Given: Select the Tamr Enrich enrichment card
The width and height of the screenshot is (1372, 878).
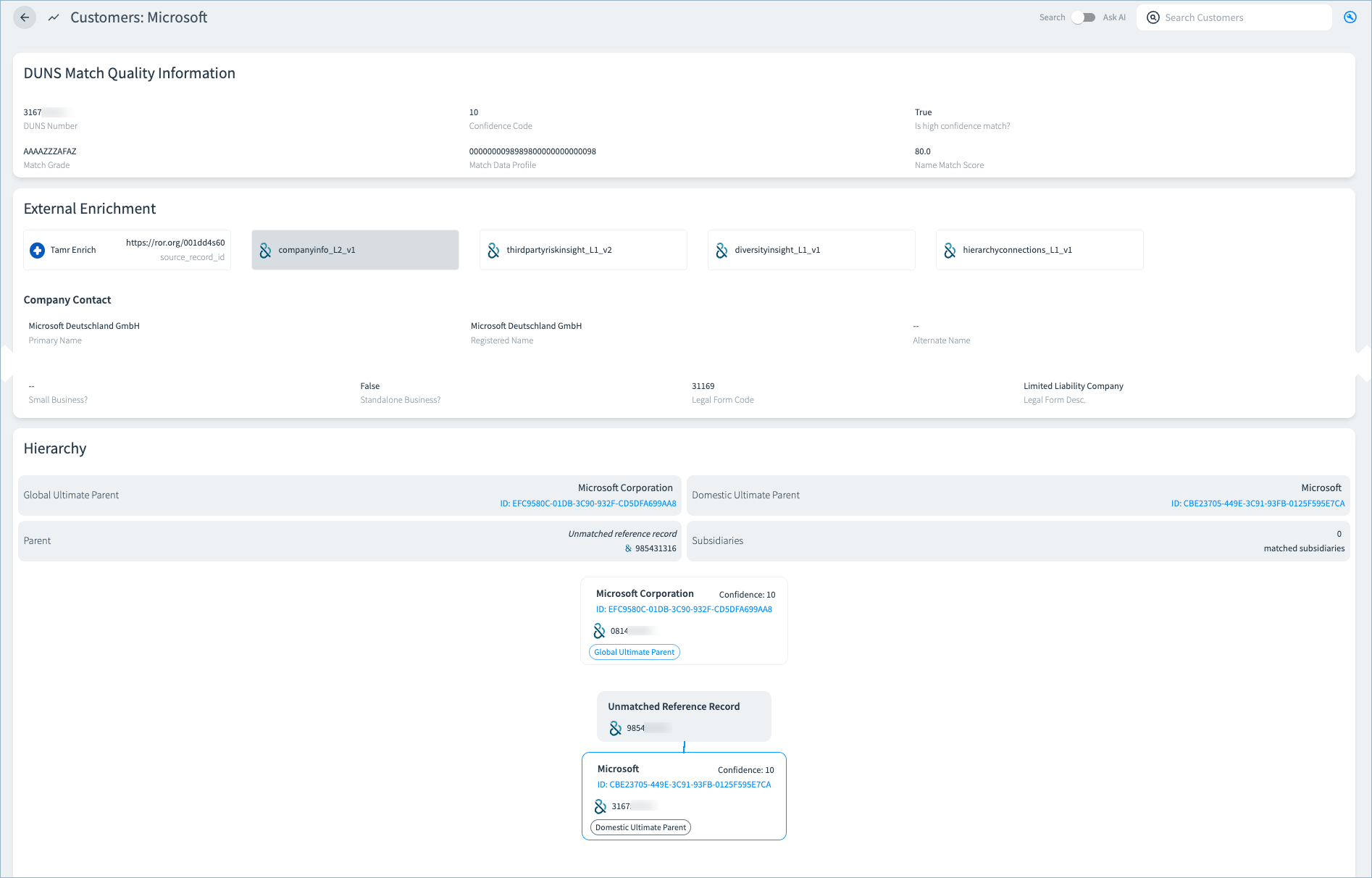Looking at the screenshot, I should (127, 250).
